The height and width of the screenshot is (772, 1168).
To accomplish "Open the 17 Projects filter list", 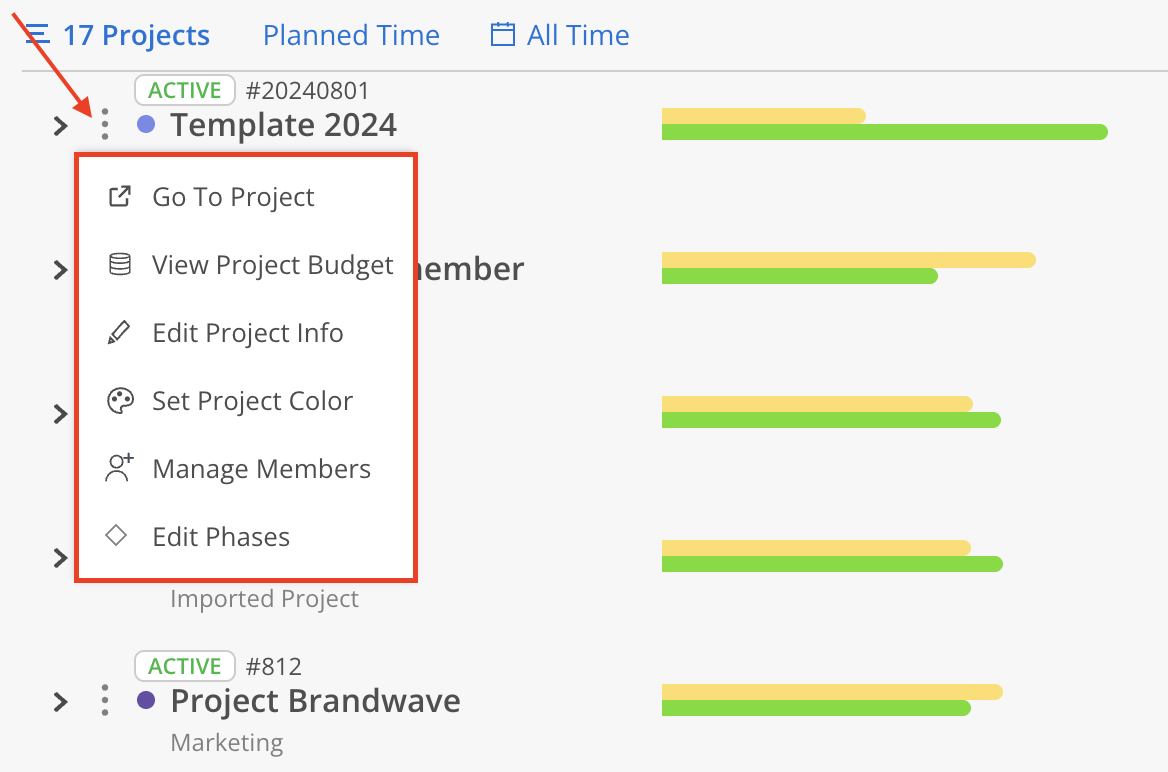I will tap(118, 36).
